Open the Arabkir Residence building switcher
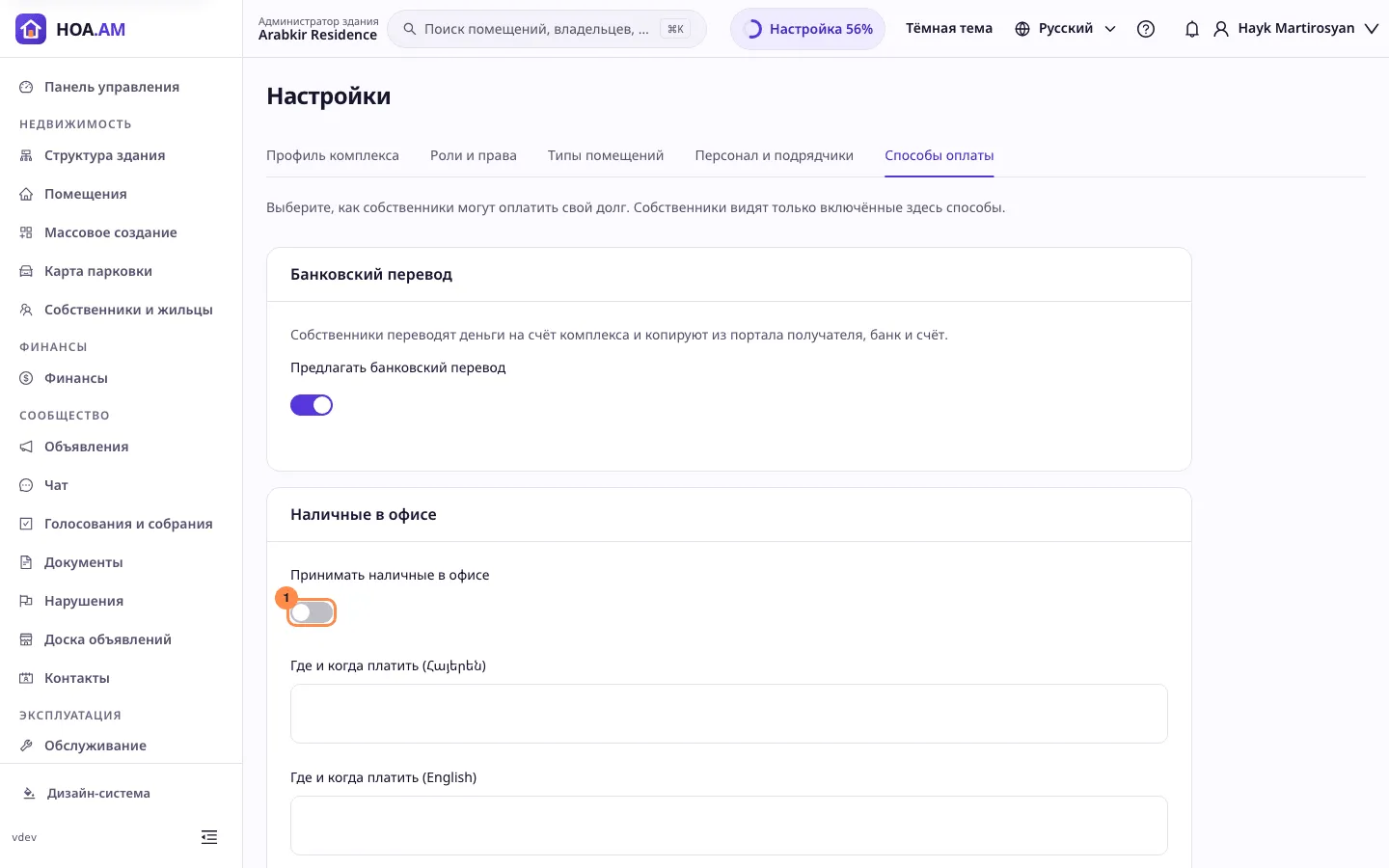 [317, 29]
